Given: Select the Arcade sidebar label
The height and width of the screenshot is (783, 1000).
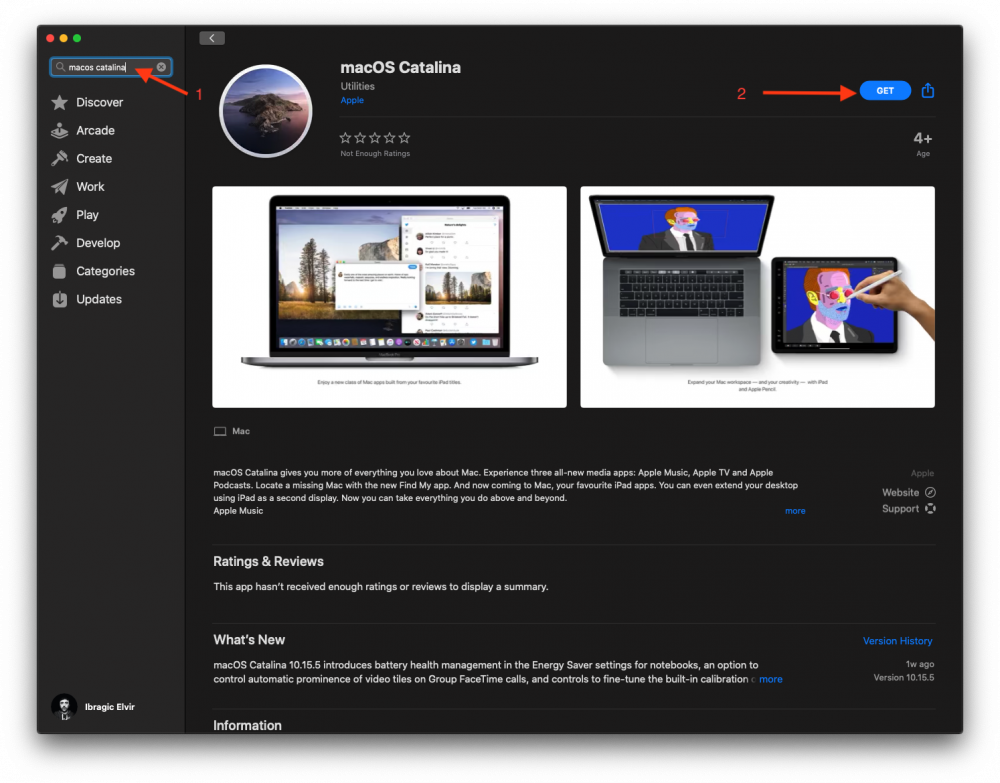Looking at the screenshot, I should [96, 131].
